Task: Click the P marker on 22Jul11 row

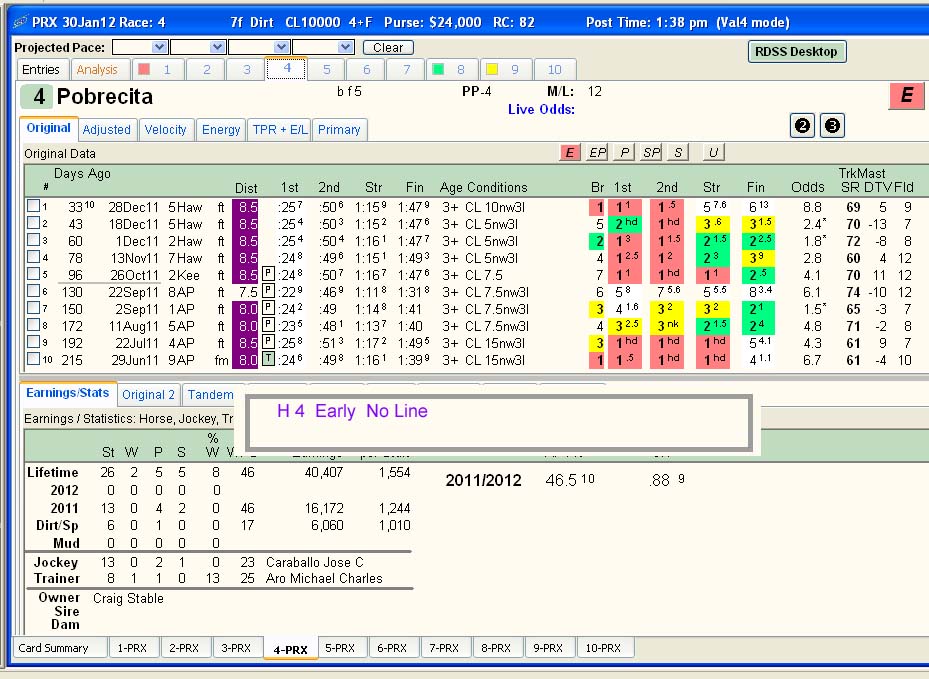Action: click(x=268, y=342)
